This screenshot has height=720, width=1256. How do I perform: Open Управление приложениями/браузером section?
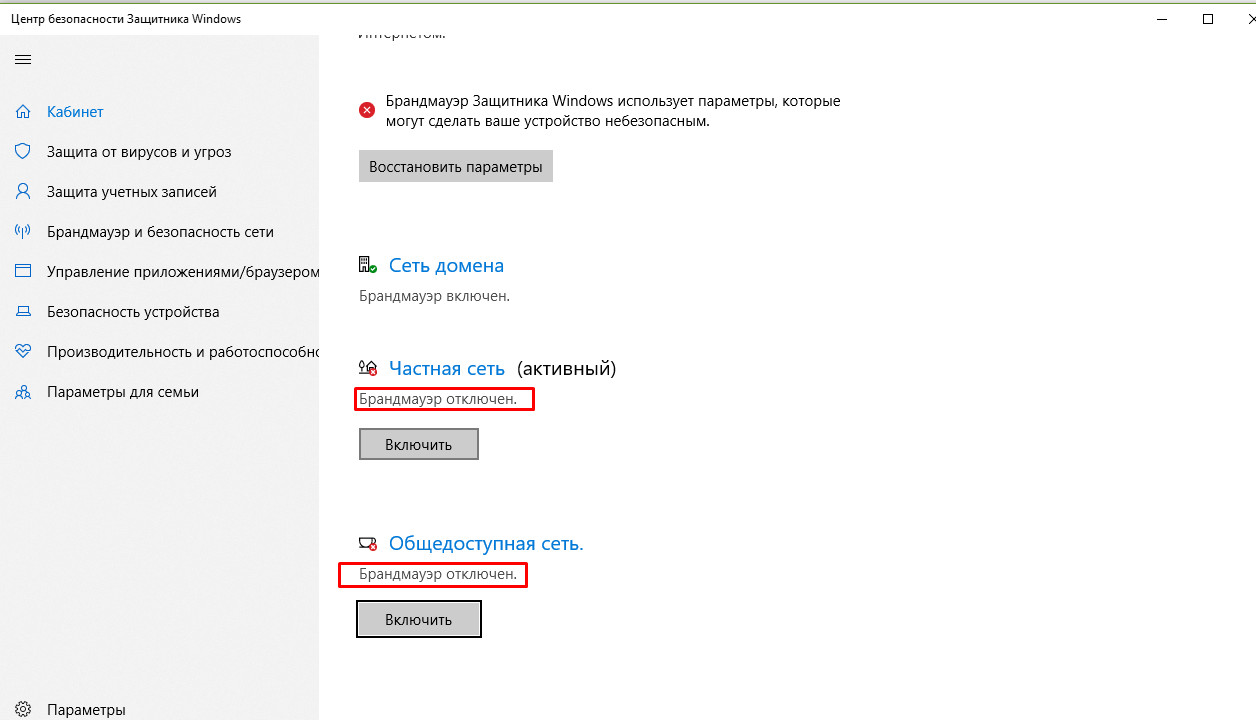click(183, 272)
